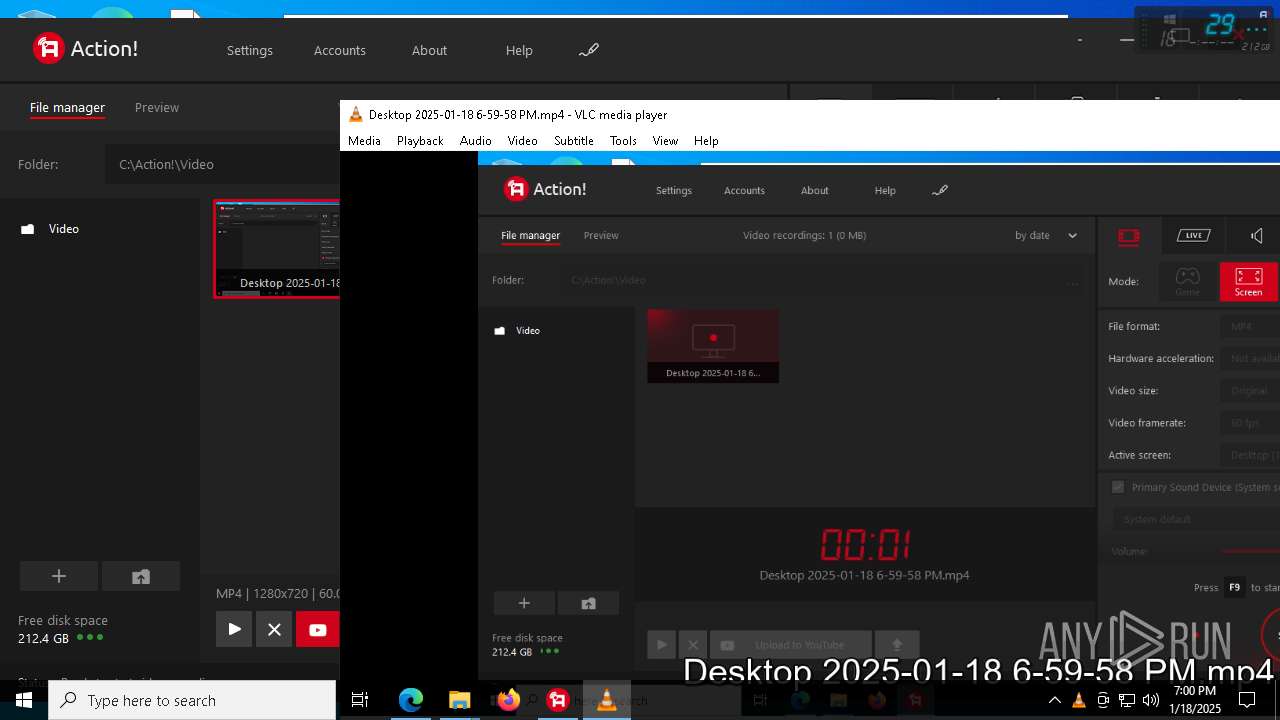The image size is (1280, 720).
Task: Add a new folder with plus button
Action: pyautogui.click(x=59, y=576)
